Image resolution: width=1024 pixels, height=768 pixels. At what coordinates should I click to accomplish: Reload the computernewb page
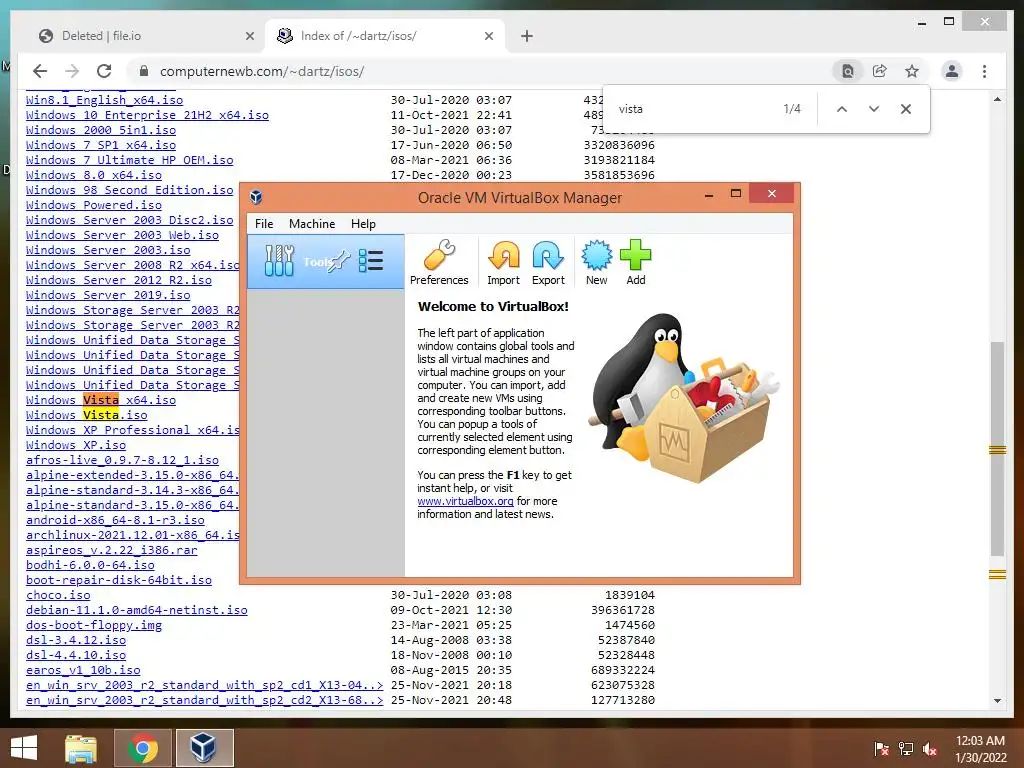click(x=104, y=71)
